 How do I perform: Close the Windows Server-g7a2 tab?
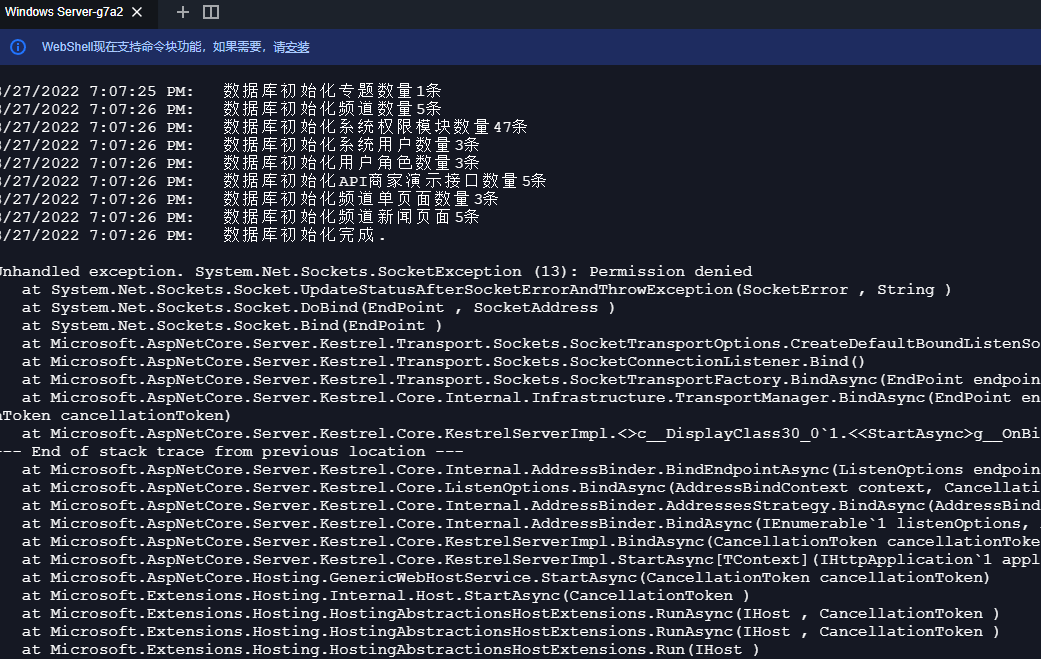tap(137, 12)
